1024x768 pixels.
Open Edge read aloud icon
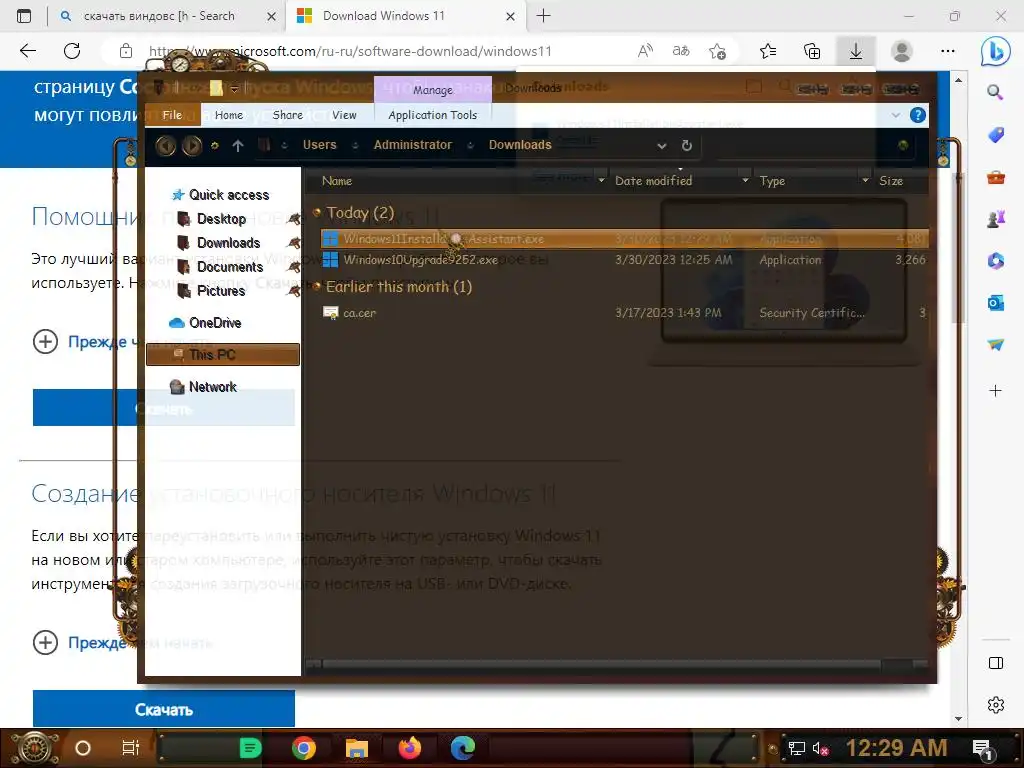[x=645, y=51]
